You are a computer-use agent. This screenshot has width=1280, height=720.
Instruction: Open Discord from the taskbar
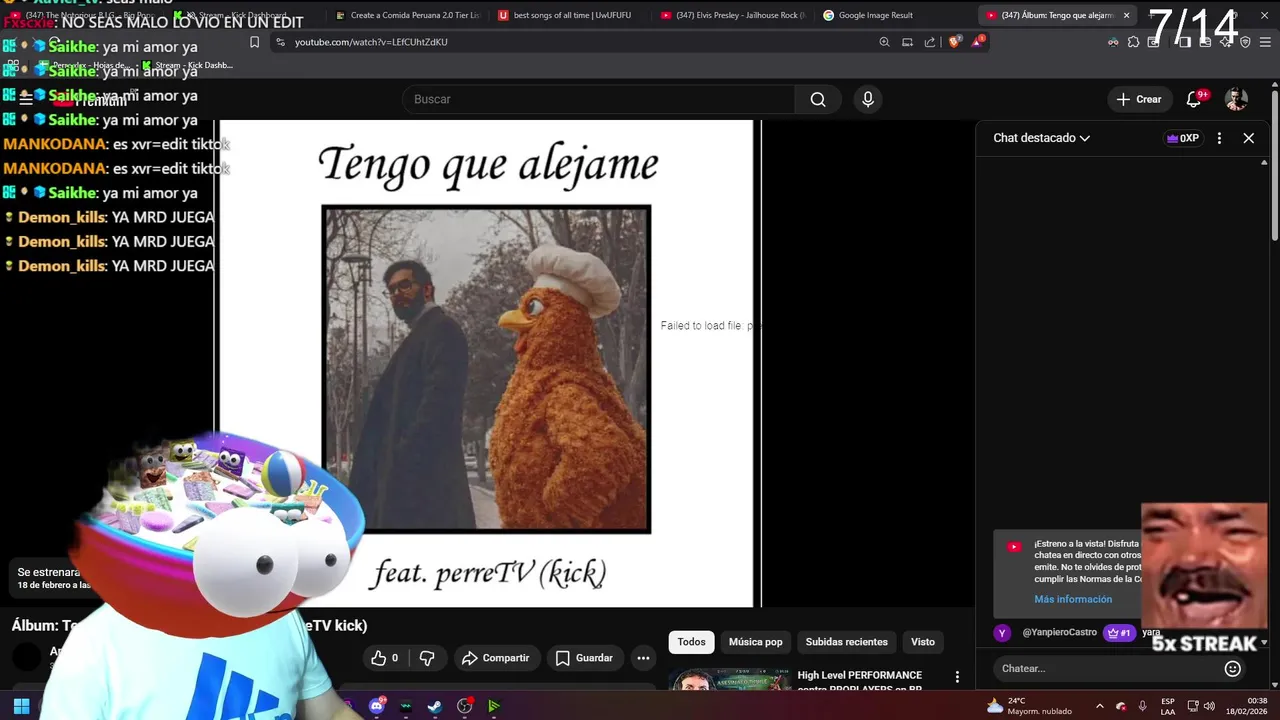coord(377,706)
